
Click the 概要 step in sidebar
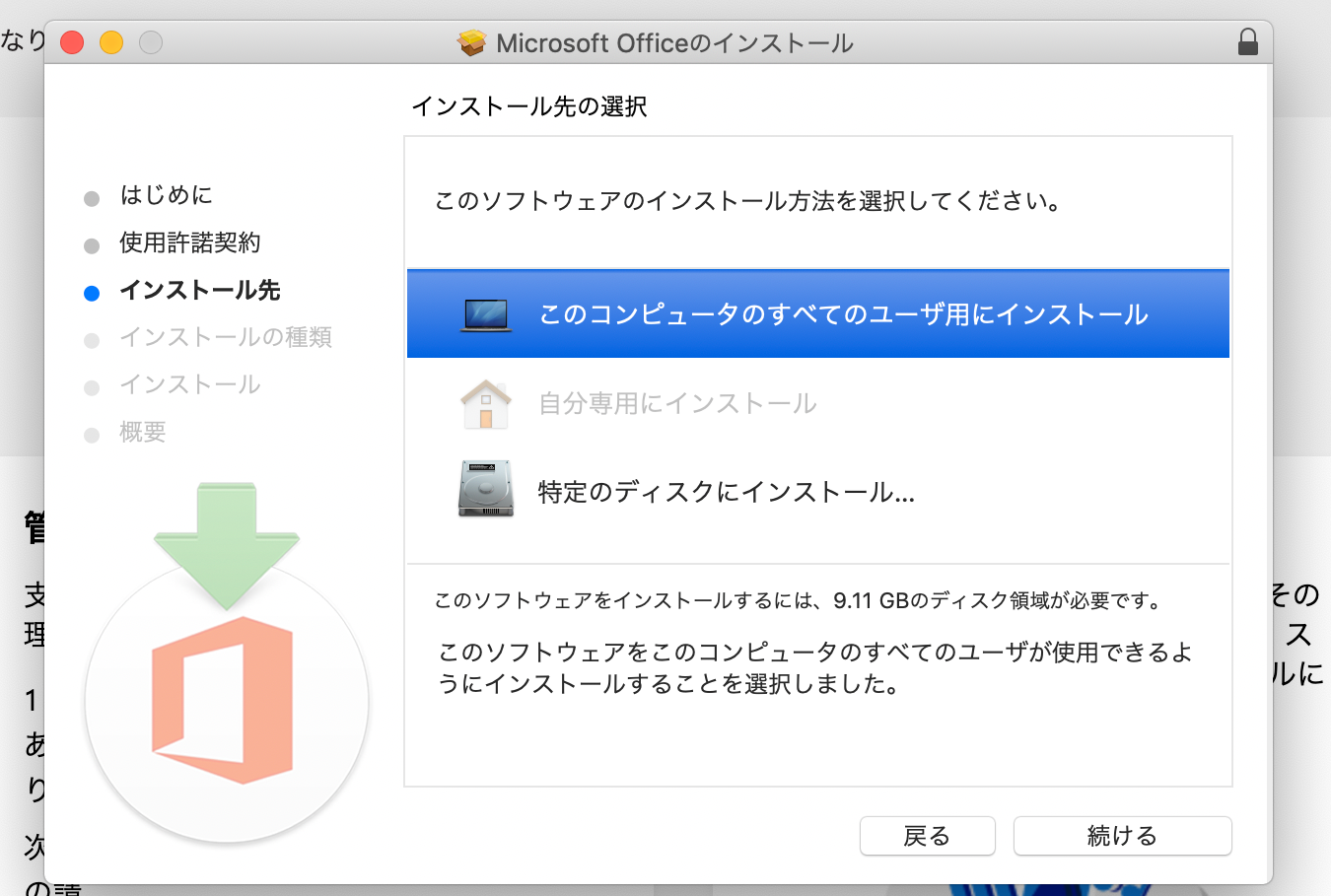tap(143, 432)
